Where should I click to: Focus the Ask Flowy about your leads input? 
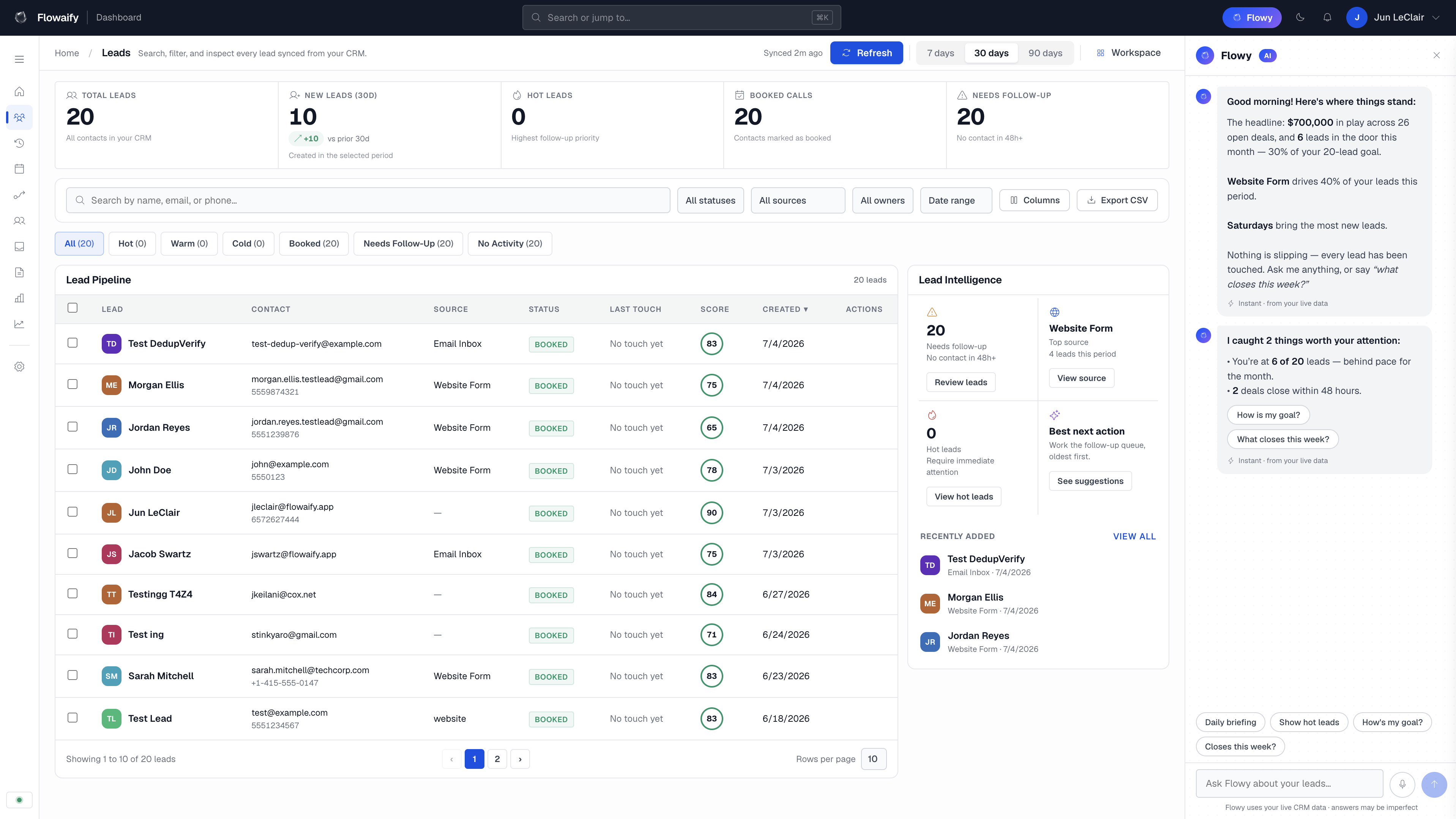coord(1289,784)
